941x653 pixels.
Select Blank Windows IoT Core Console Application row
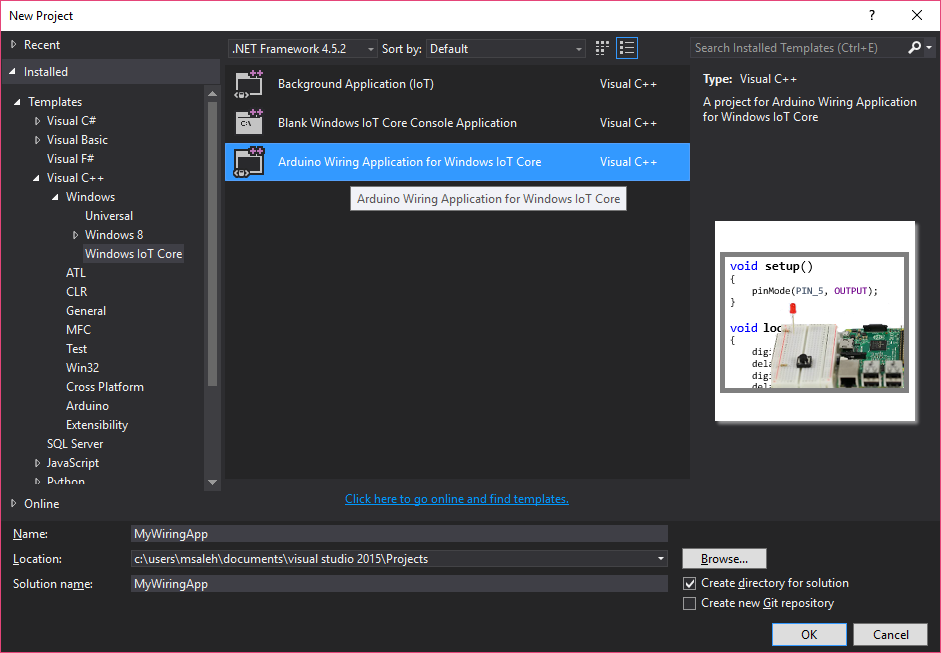point(457,122)
